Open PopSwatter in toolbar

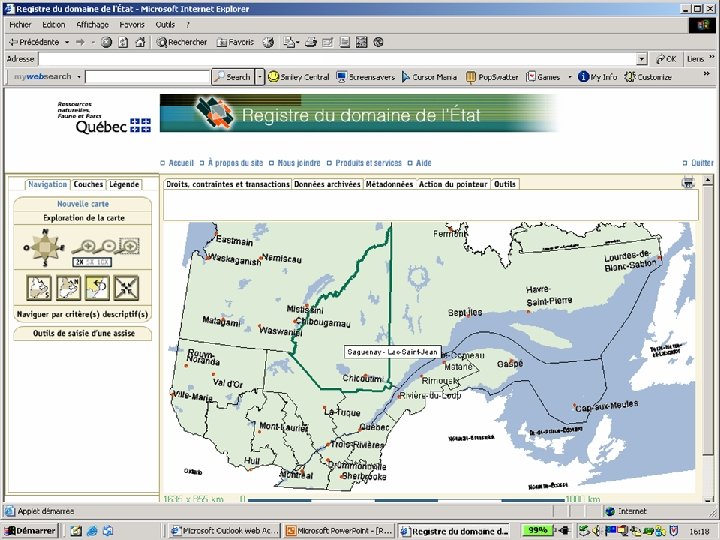click(492, 77)
